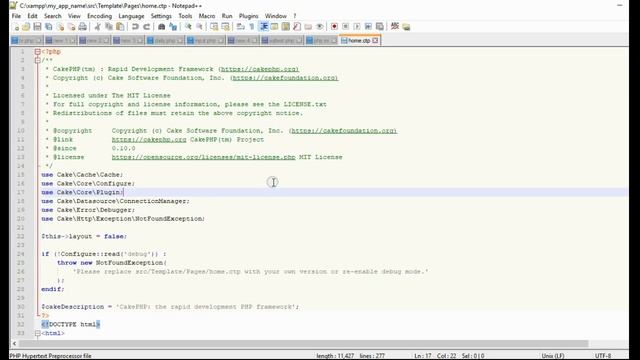640x360 pixels.
Task: Click the spell-check plugin icon in toolbar
Action: point(395,27)
